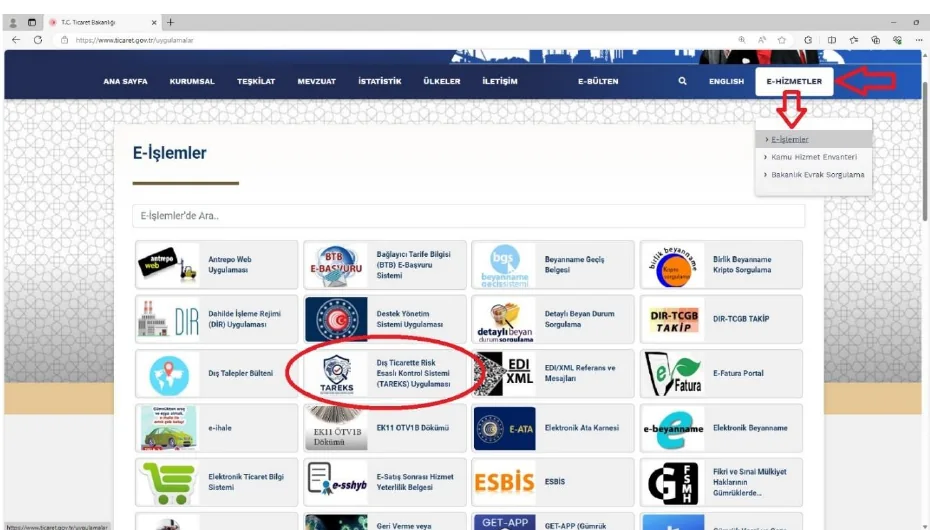Click the Birlik Beyanname Kripto logo

(x=673, y=265)
